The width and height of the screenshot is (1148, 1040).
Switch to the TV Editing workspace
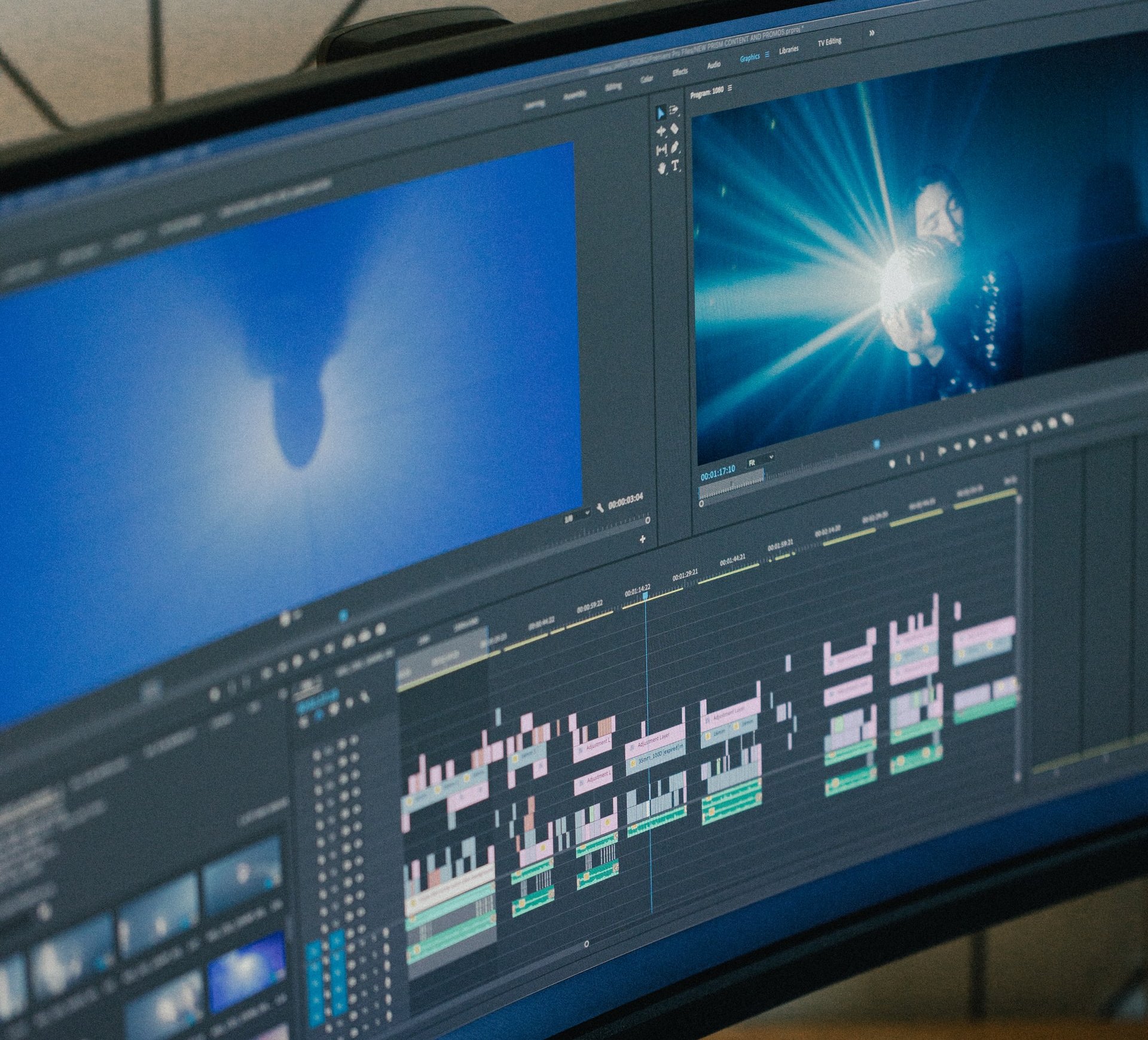[x=829, y=42]
